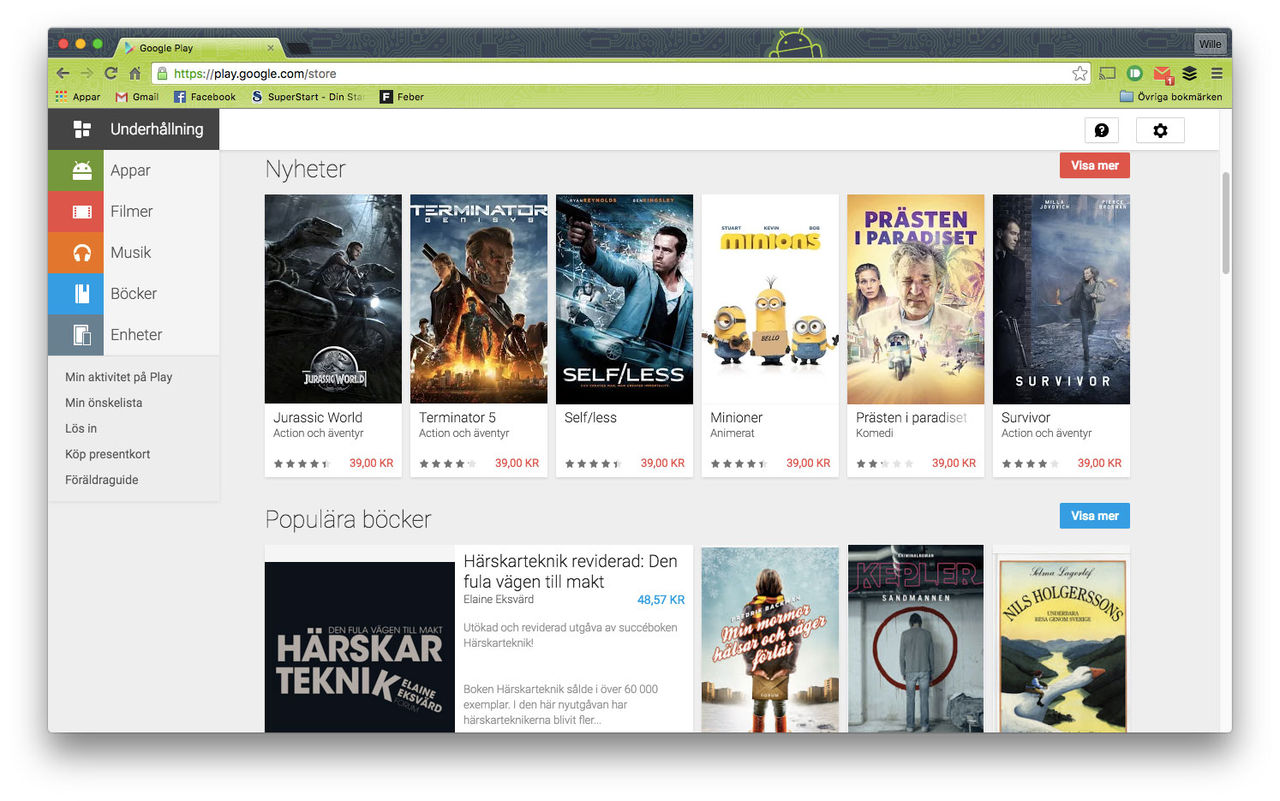The height and width of the screenshot is (801, 1280).
Task: Open the Chrome hamburger menu
Action: pos(1217,73)
